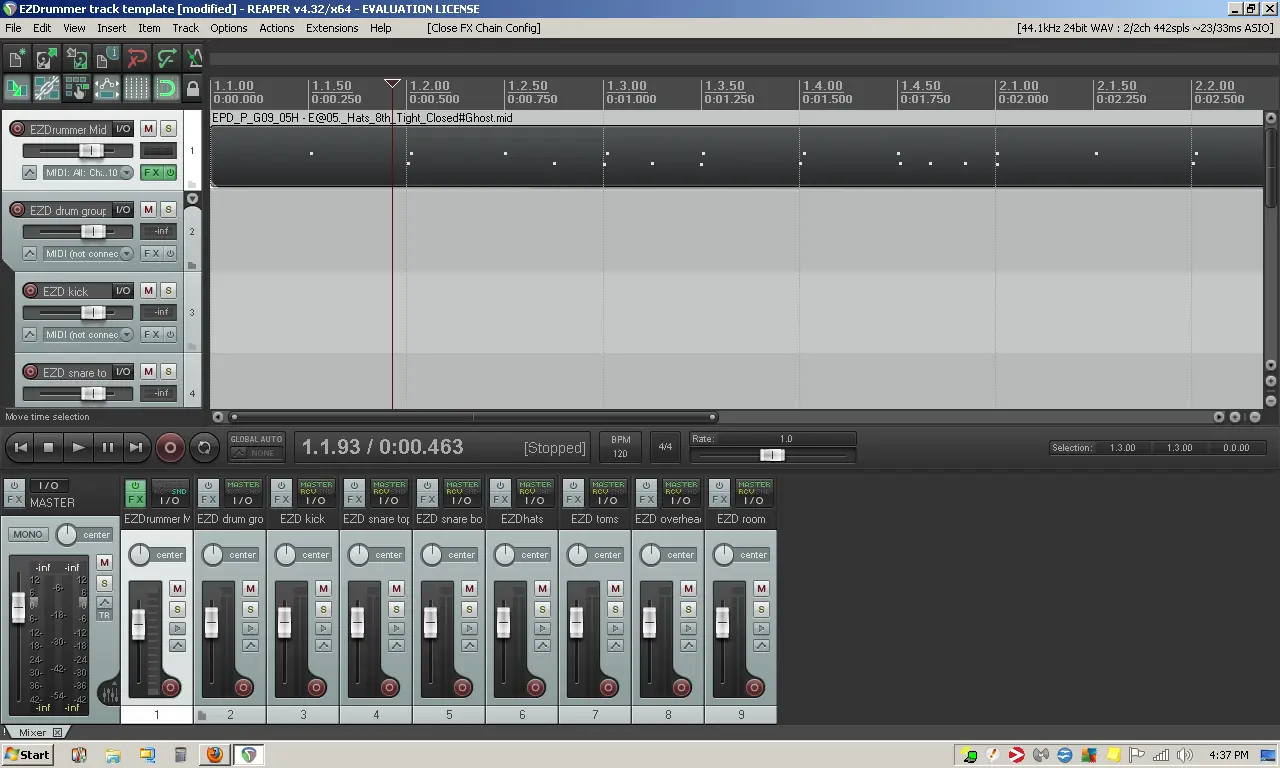Click the BPM 120 tempo field
The height and width of the screenshot is (768, 1280).
coord(620,447)
